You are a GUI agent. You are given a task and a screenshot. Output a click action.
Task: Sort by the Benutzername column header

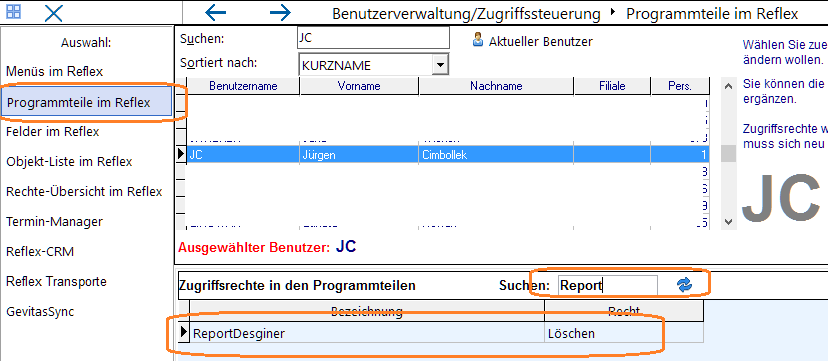point(243,86)
